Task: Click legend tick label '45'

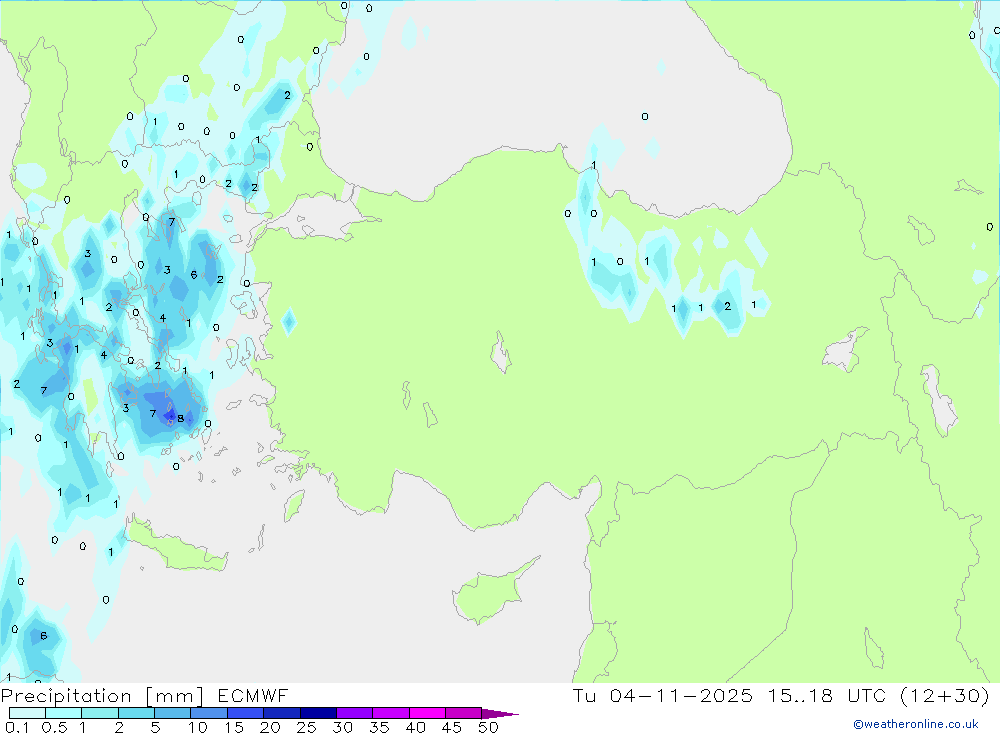Action: point(452,727)
